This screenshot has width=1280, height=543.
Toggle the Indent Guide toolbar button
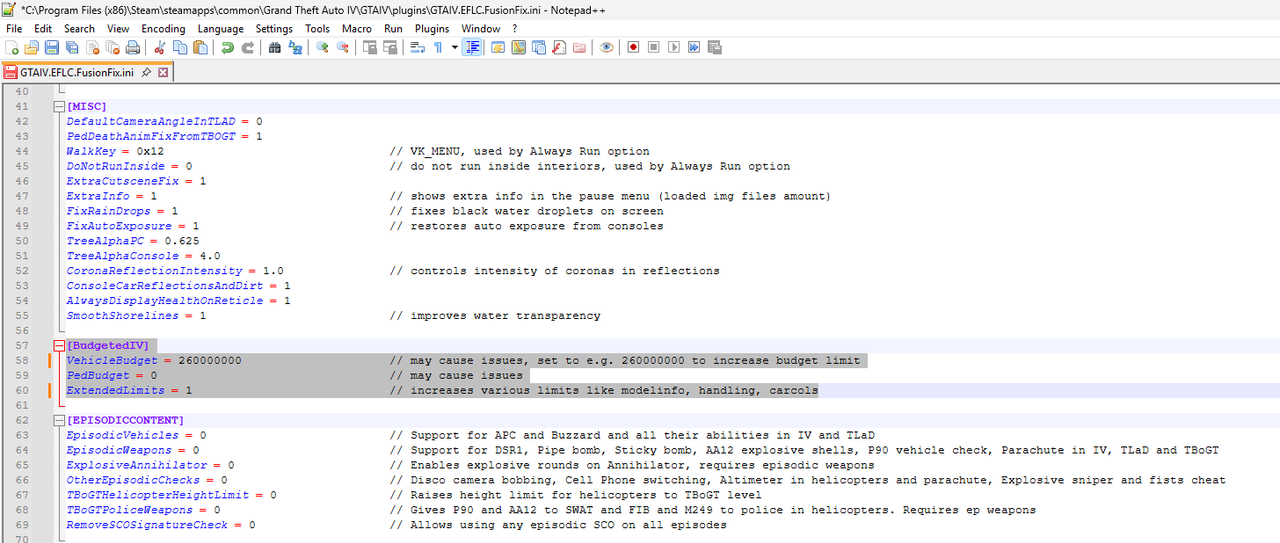click(x=472, y=47)
